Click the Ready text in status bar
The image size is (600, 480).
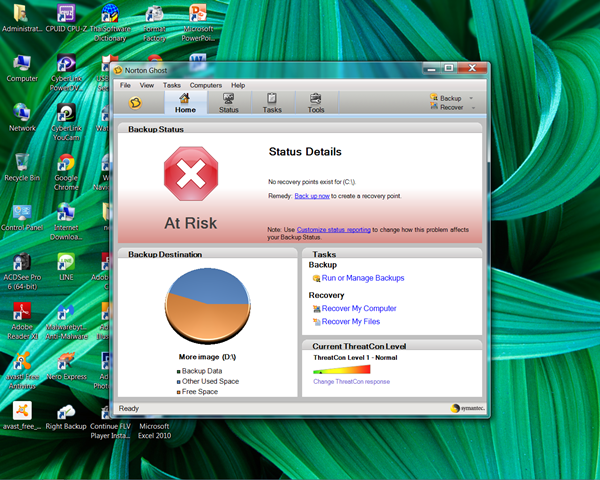pyautogui.click(x=129, y=408)
